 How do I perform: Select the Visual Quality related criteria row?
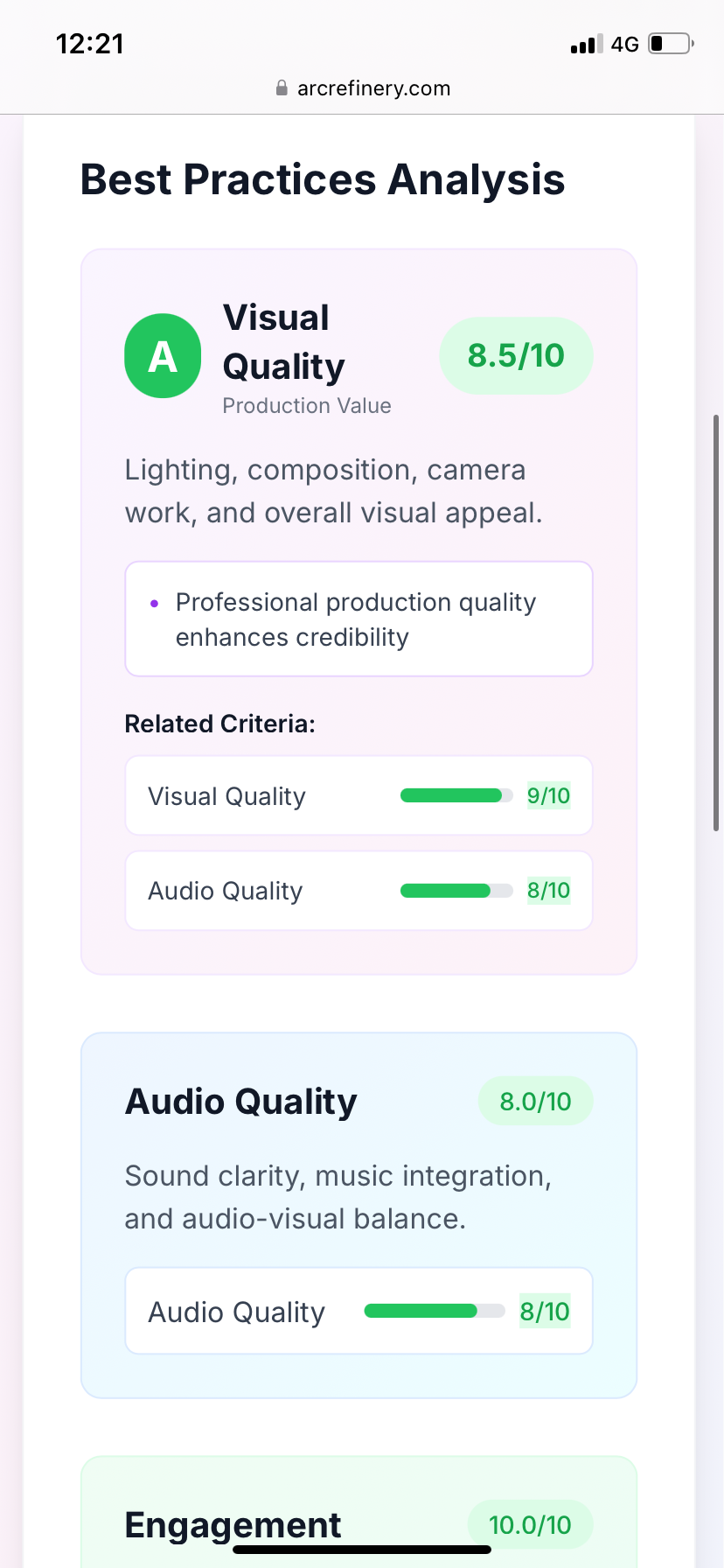[359, 795]
